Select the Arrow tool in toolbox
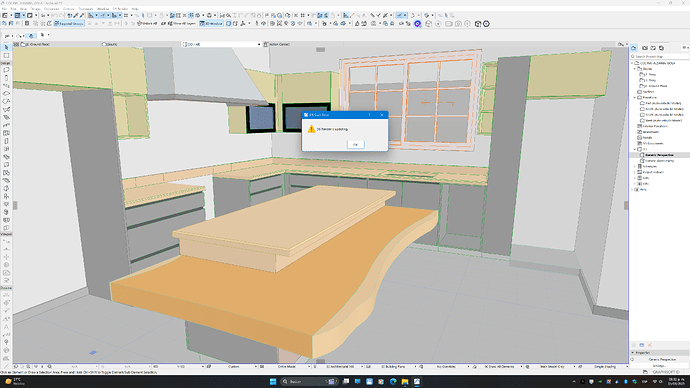The height and width of the screenshot is (388, 690). tap(6, 48)
